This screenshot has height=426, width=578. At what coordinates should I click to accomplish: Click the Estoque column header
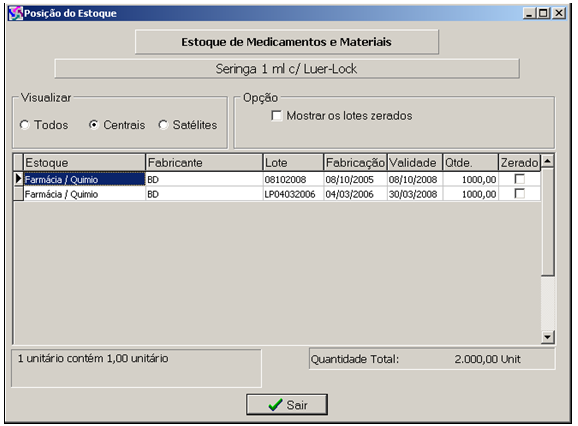tap(84, 163)
